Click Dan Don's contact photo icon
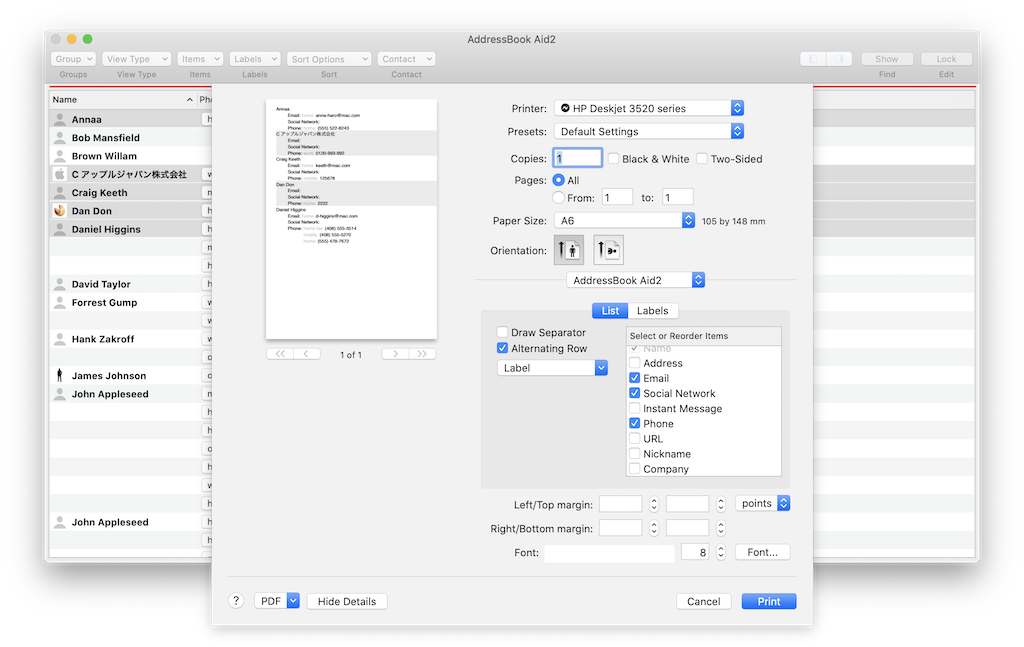The width and height of the screenshot is (1024, 647). click(x=60, y=211)
